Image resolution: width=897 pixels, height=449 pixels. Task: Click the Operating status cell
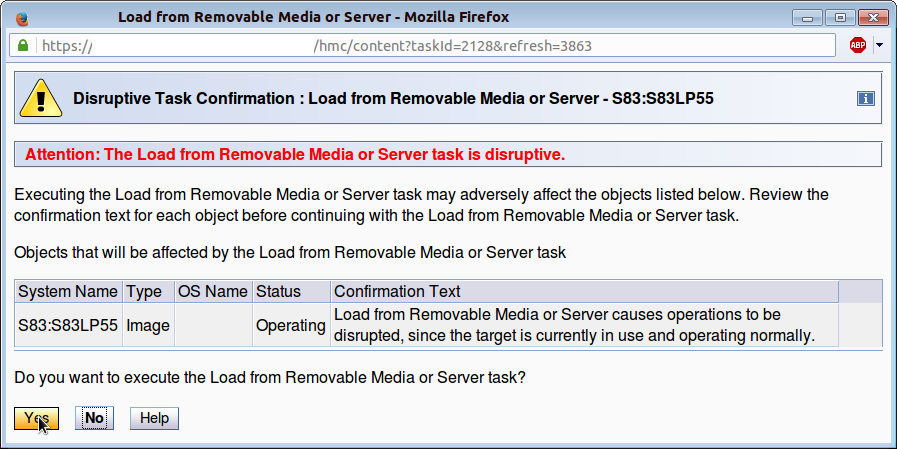[290, 325]
